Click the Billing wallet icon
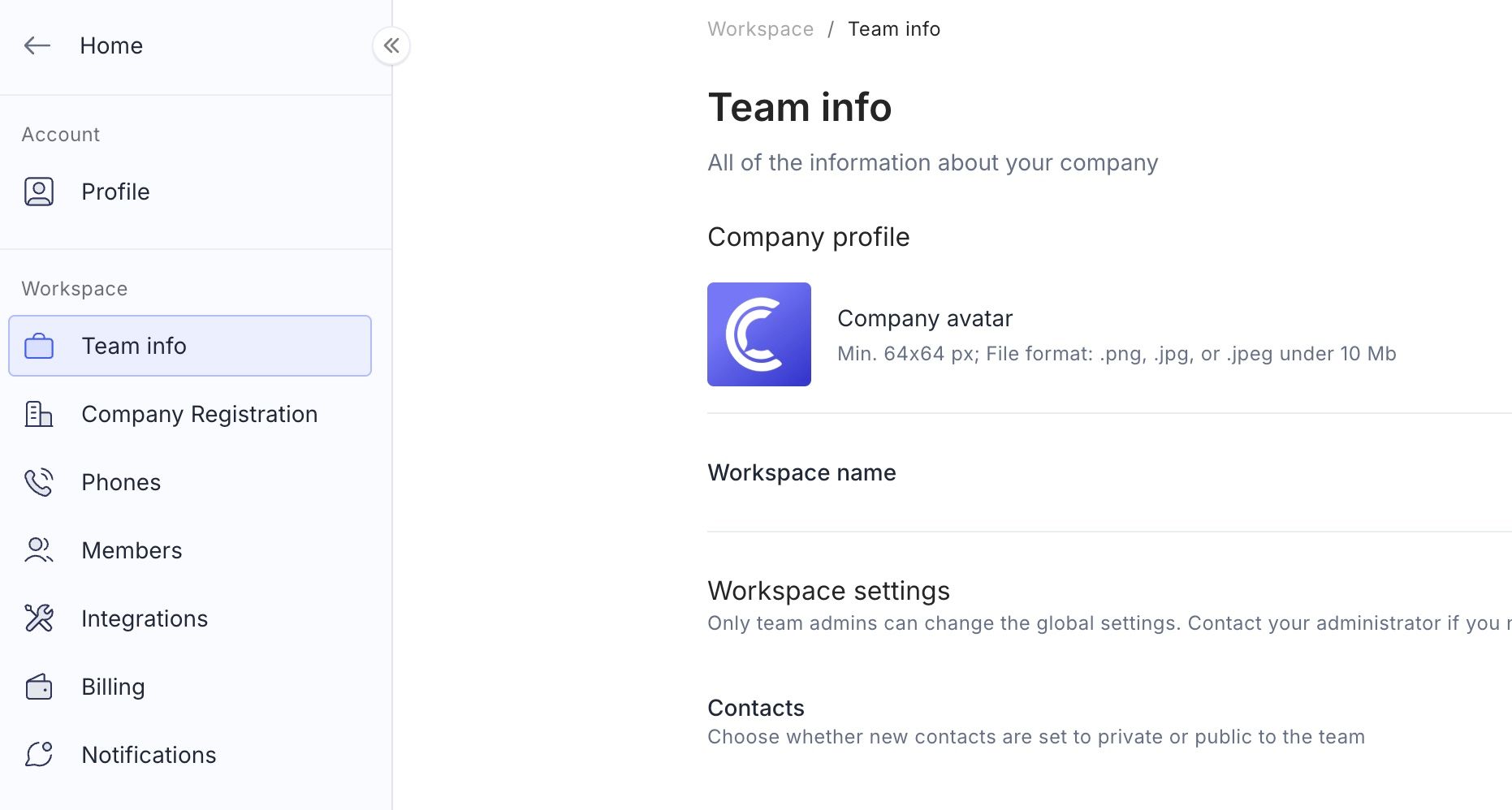Image resolution: width=1512 pixels, height=810 pixels. [x=39, y=687]
